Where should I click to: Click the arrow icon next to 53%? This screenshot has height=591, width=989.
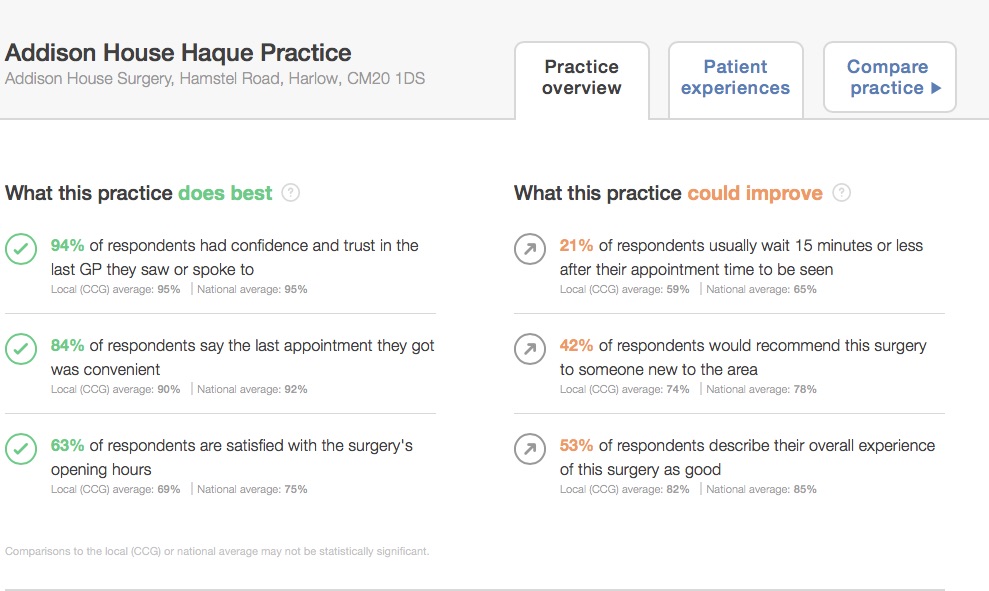530,450
